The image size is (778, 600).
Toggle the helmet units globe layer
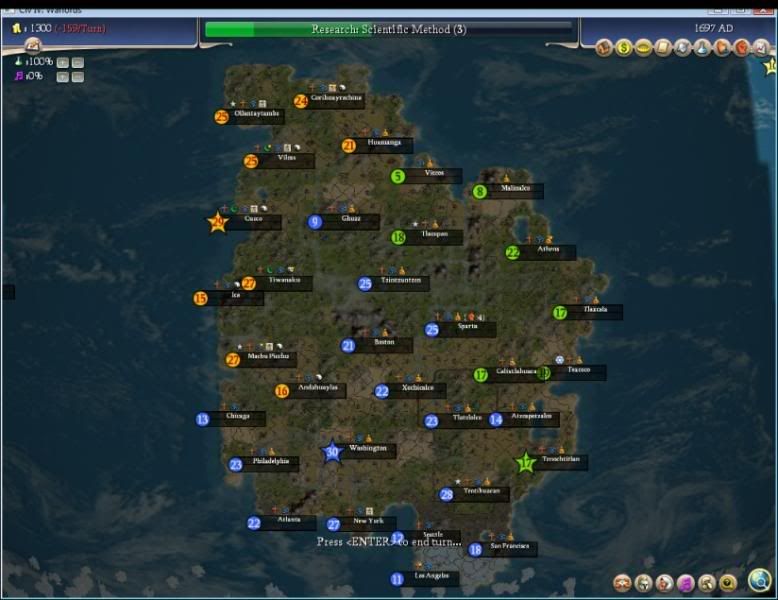[644, 583]
